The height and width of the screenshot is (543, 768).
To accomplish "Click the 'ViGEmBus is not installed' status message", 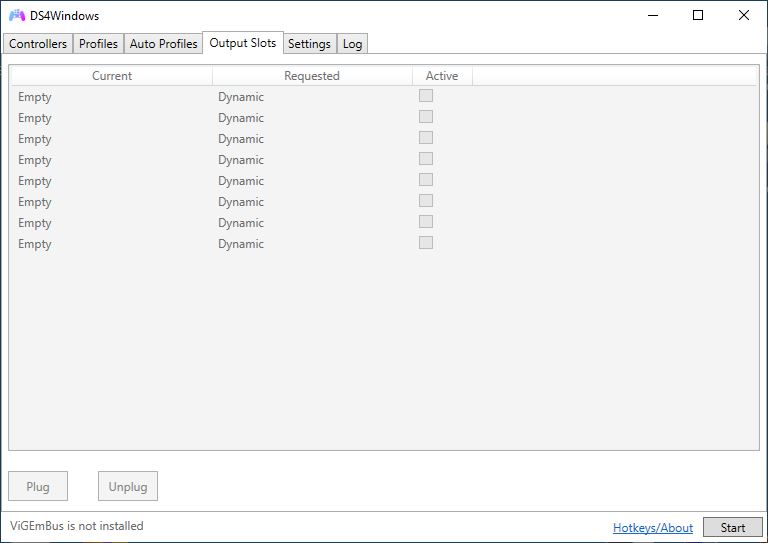I will tap(77, 526).
